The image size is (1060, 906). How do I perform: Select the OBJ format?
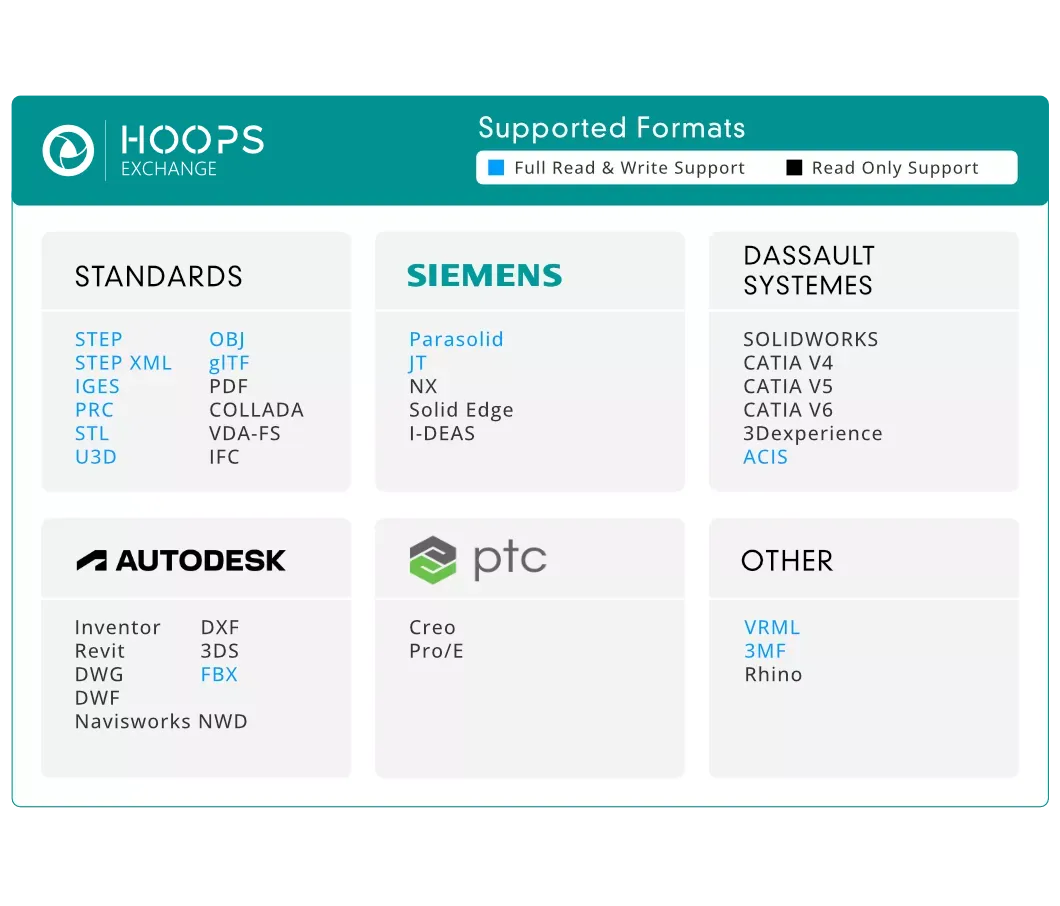[x=227, y=339]
